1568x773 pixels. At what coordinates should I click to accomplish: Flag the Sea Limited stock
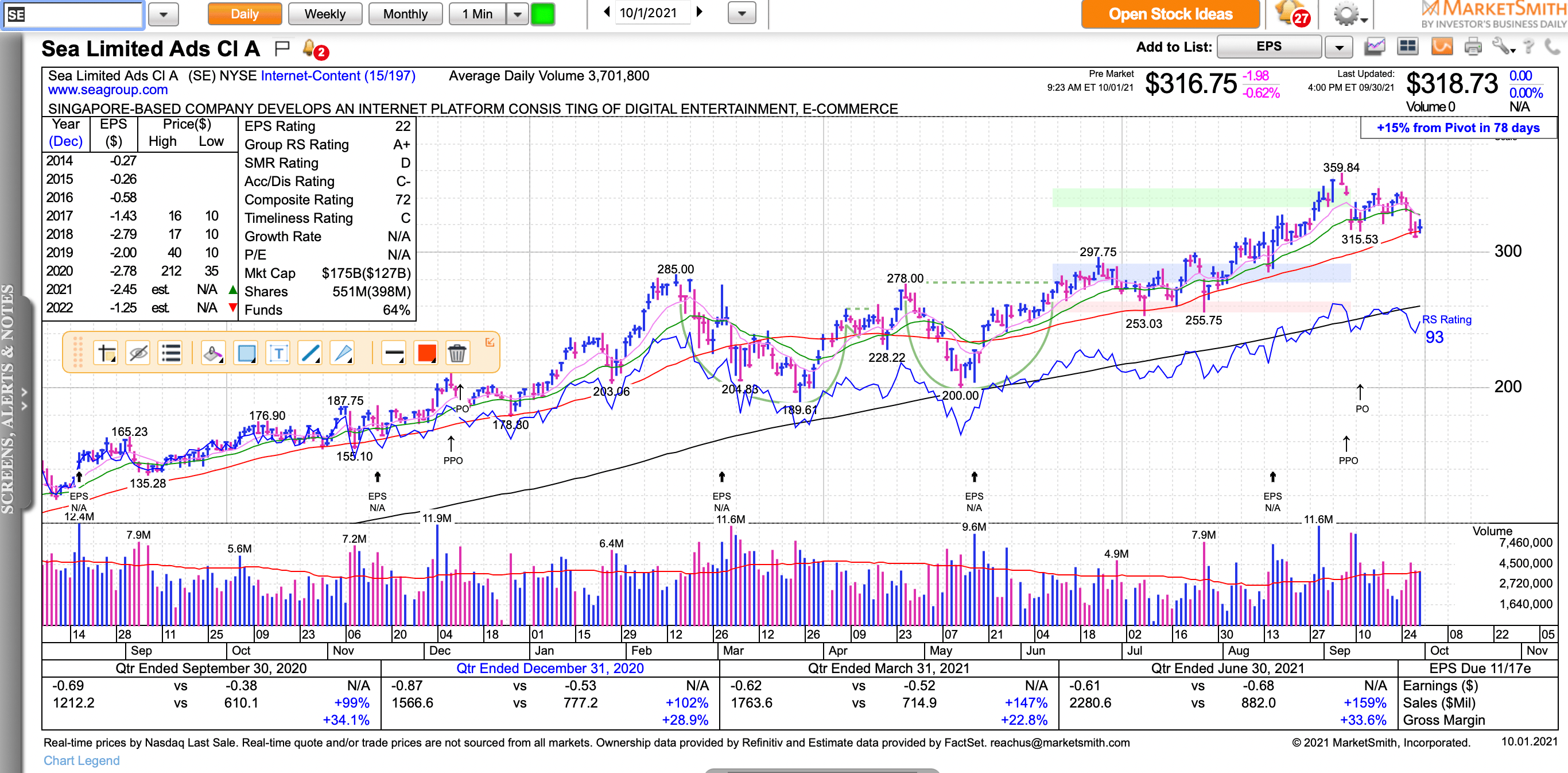(x=282, y=48)
